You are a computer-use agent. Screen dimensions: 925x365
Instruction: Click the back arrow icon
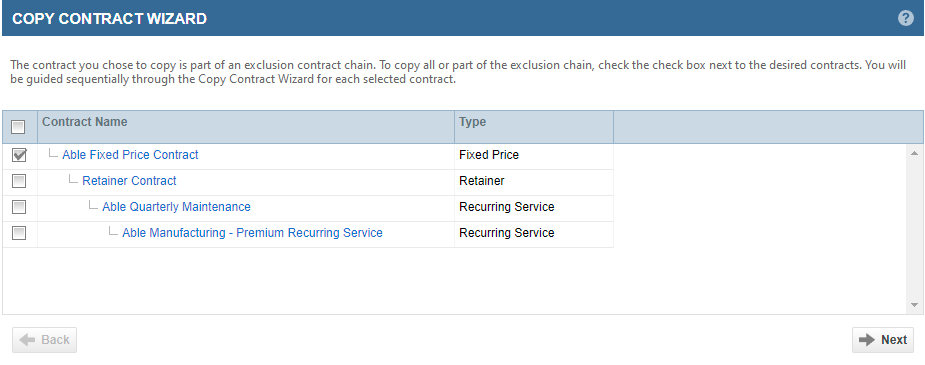coord(27,340)
